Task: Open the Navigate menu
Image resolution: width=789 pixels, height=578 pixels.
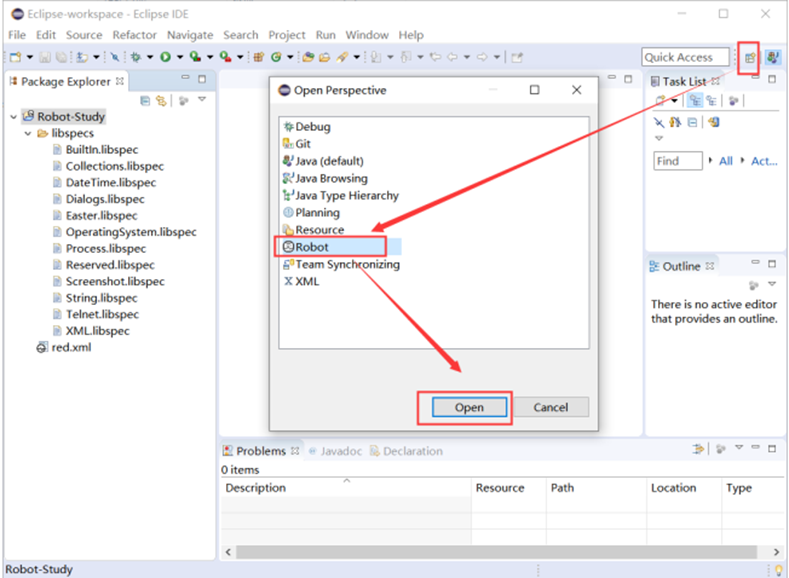Action: click(x=190, y=35)
